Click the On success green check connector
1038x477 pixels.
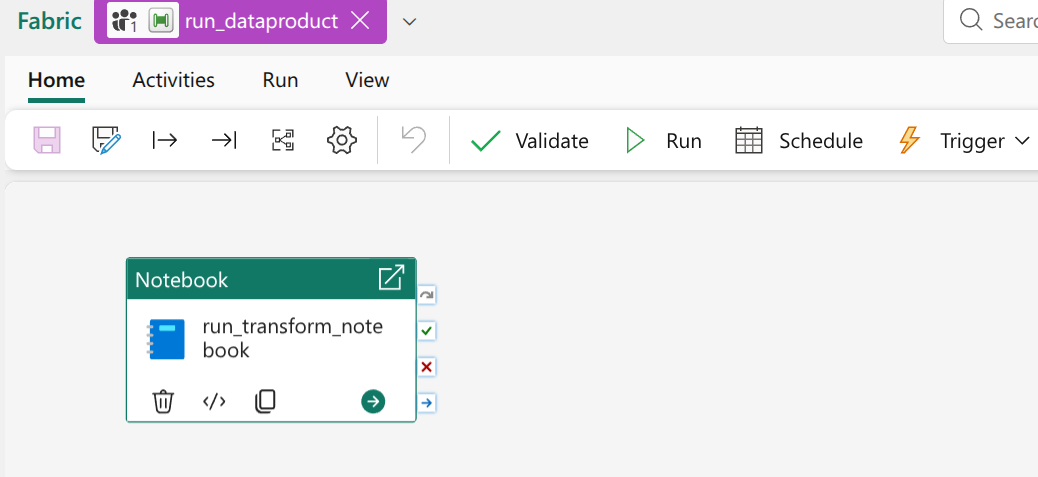coord(427,330)
